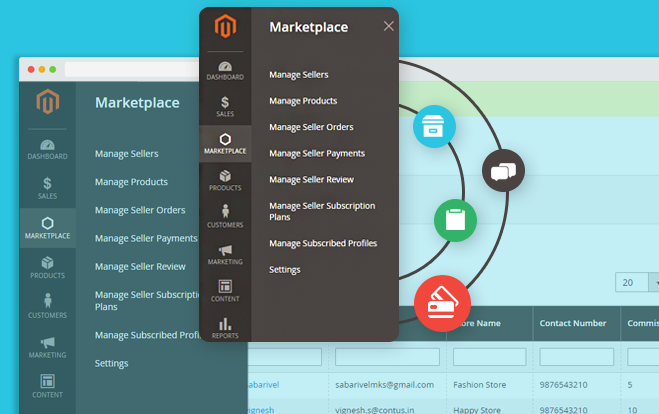Select contact number in Fashion Store row
The height and width of the screenshot is (414, 659).
563,385
